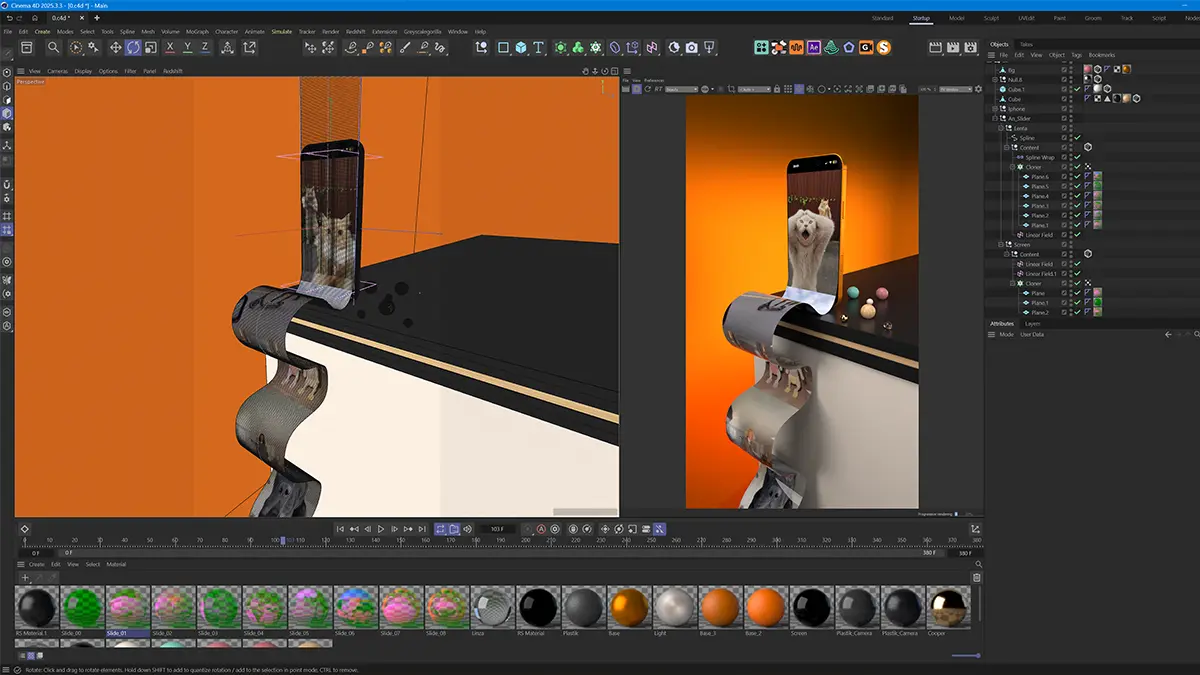
Task: Create a Text spline object
Action: 539,47
